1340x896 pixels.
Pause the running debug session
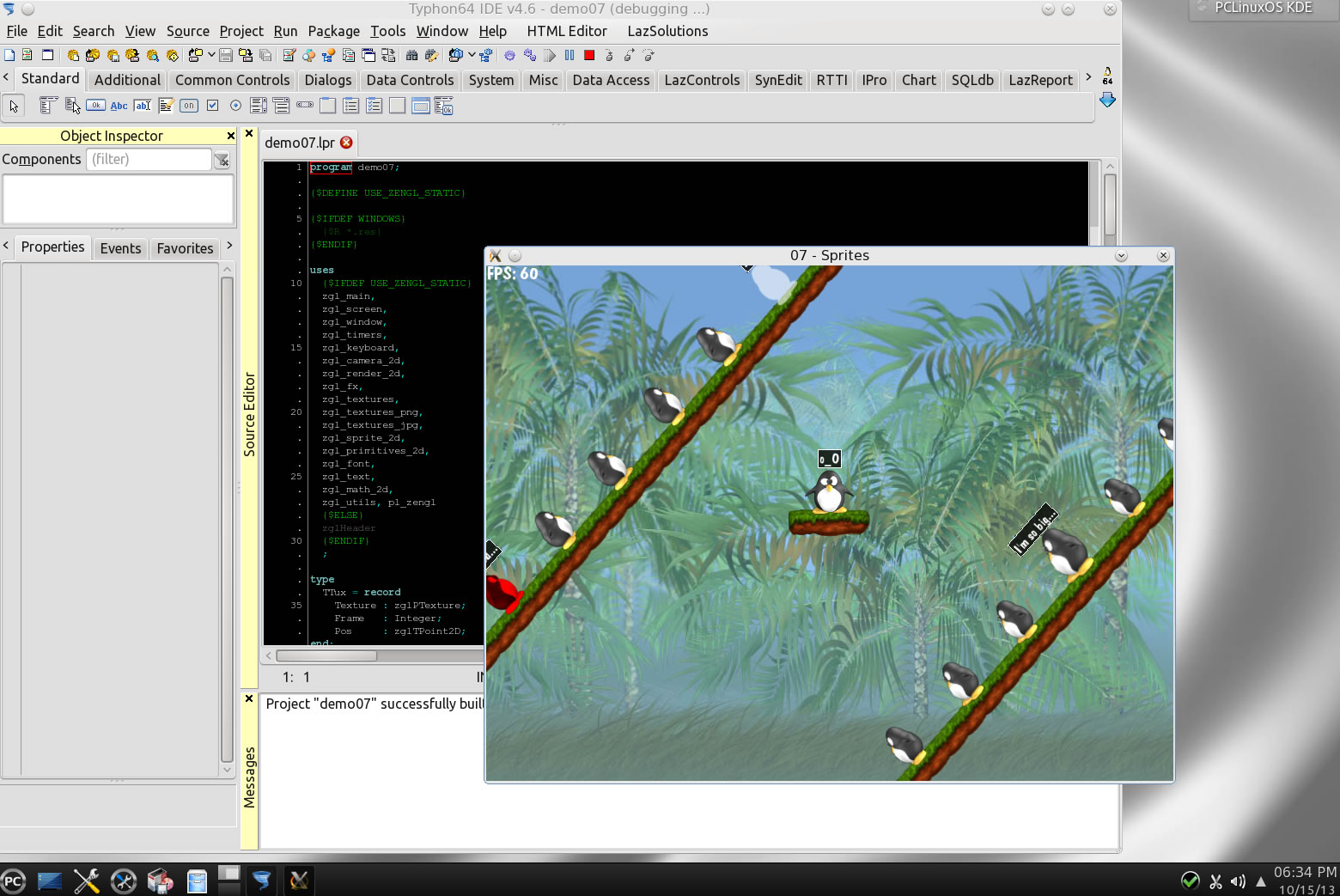tap(569, 55)
